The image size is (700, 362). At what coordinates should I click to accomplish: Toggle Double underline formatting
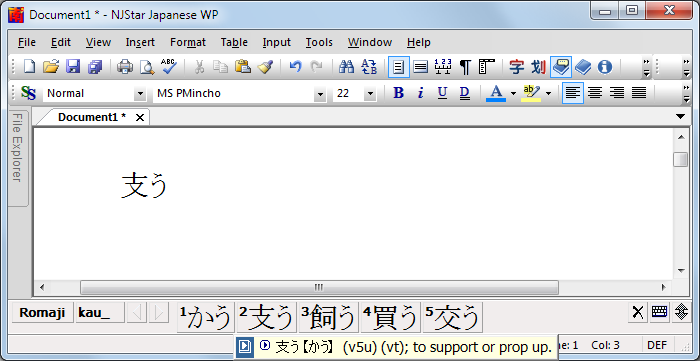pos(464,93)
